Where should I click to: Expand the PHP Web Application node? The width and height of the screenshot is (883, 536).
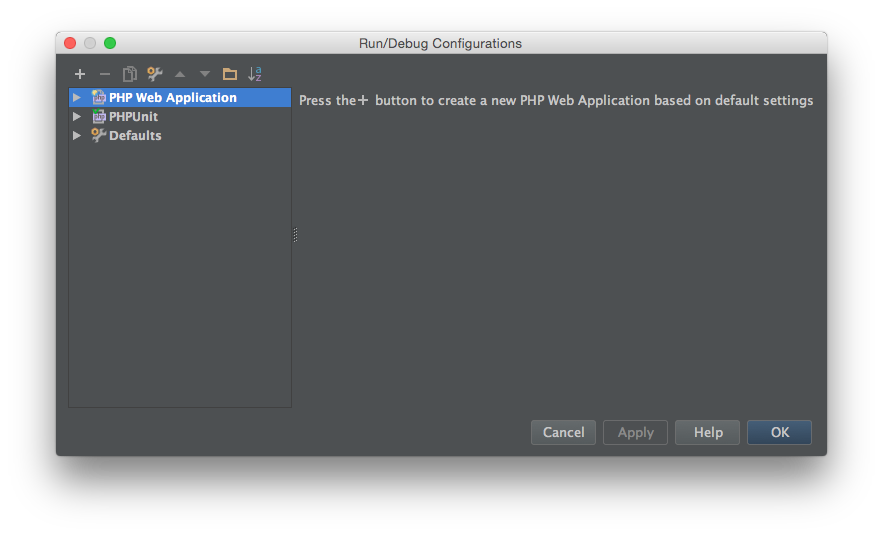[x=77, y=97]
